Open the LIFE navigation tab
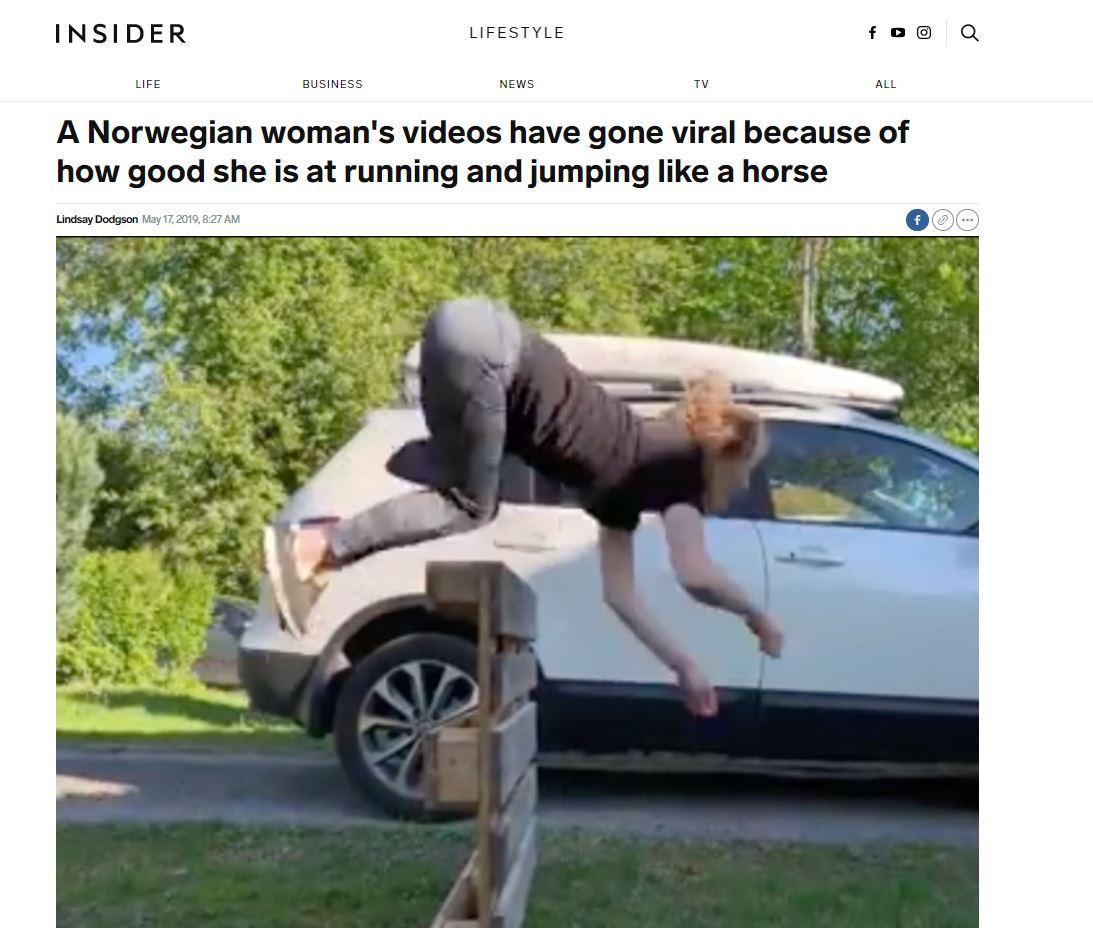Screen dimensions: 1093x937 pos(148,84)
